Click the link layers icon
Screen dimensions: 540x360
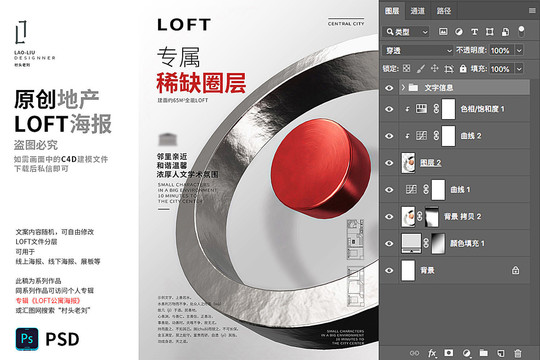coord(415,353)
